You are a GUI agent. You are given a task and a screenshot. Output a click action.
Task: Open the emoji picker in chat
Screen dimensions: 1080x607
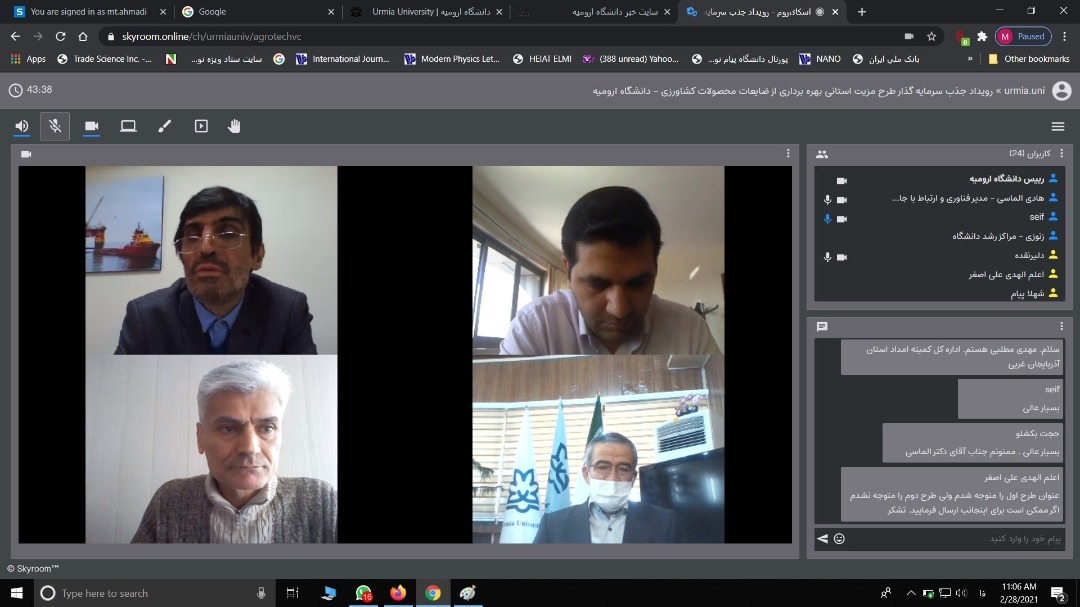click(839, 539)
